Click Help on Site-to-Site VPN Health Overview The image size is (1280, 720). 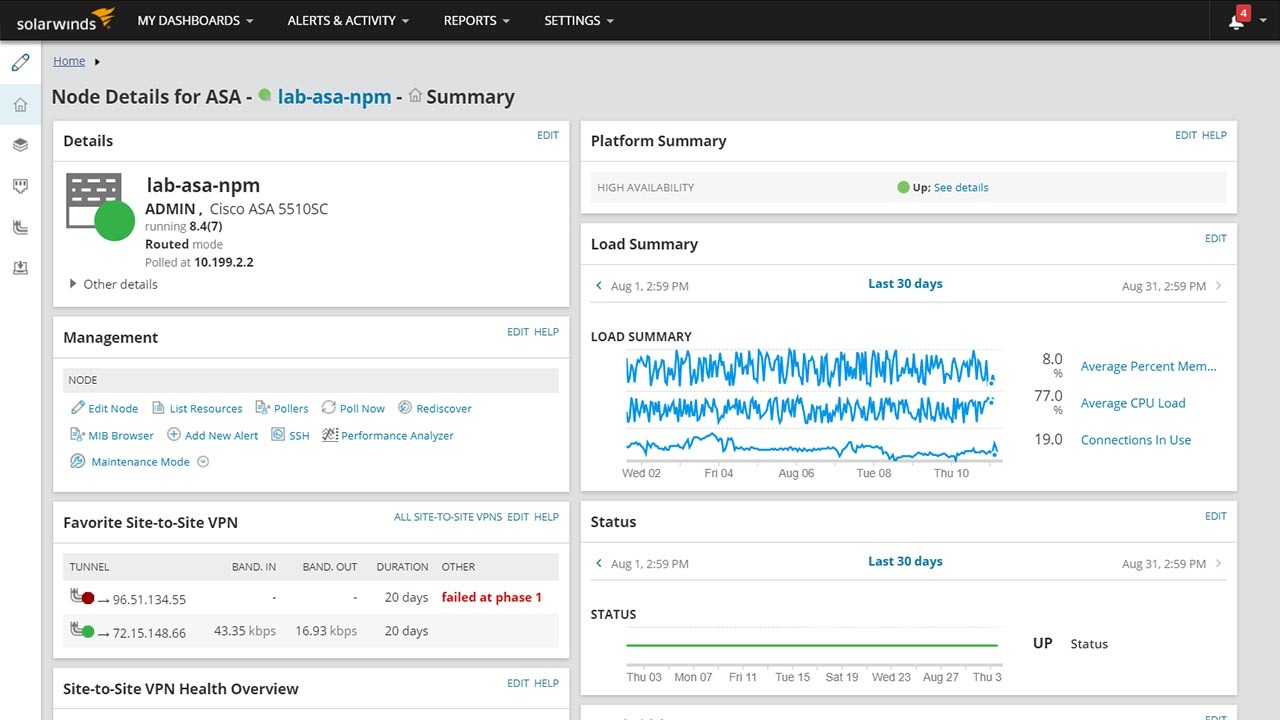click(x=546, y=684)
